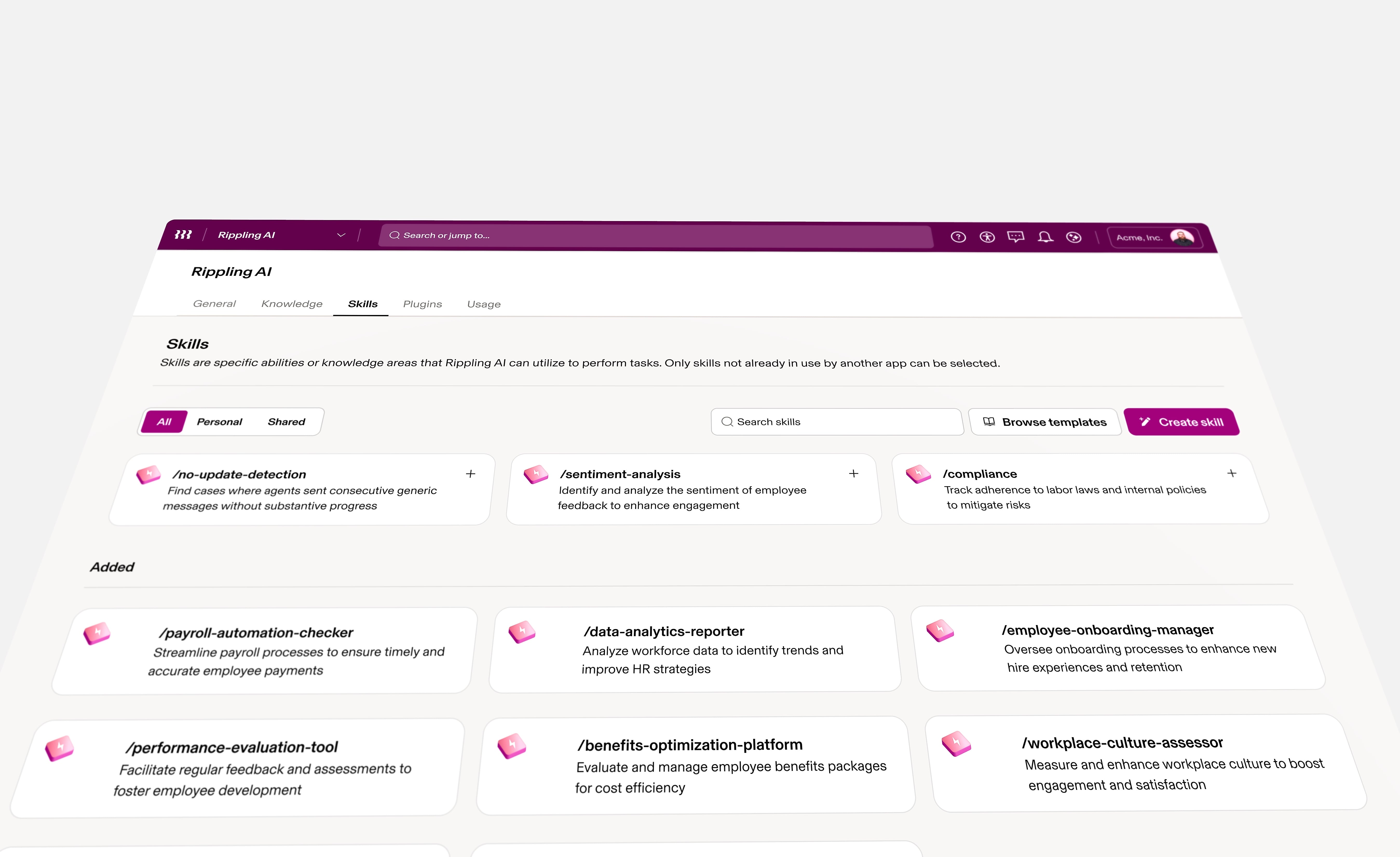Click the /performance-evaluation-tool skill icon
This screenshot has height=857, width=1400.
tap(60, 749)
